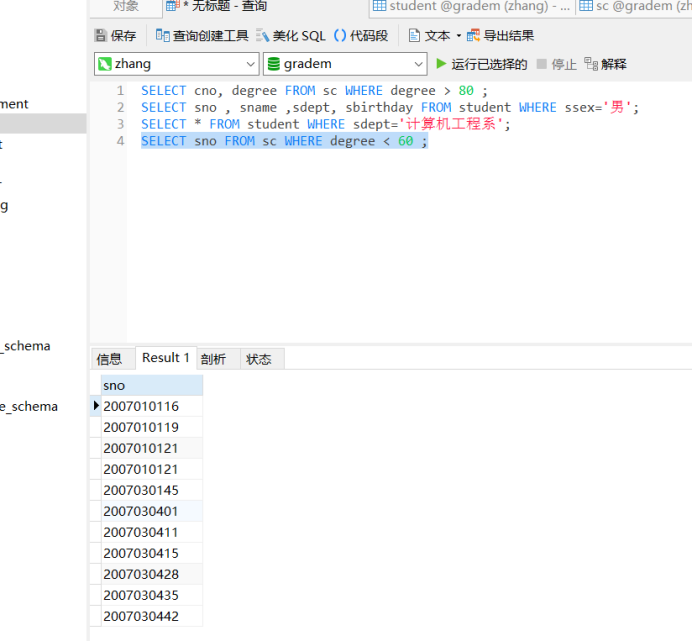Select result cell 2007030145
Viewport: 693px width, 641px height.
pyautogui.click(x=152, y=490)
